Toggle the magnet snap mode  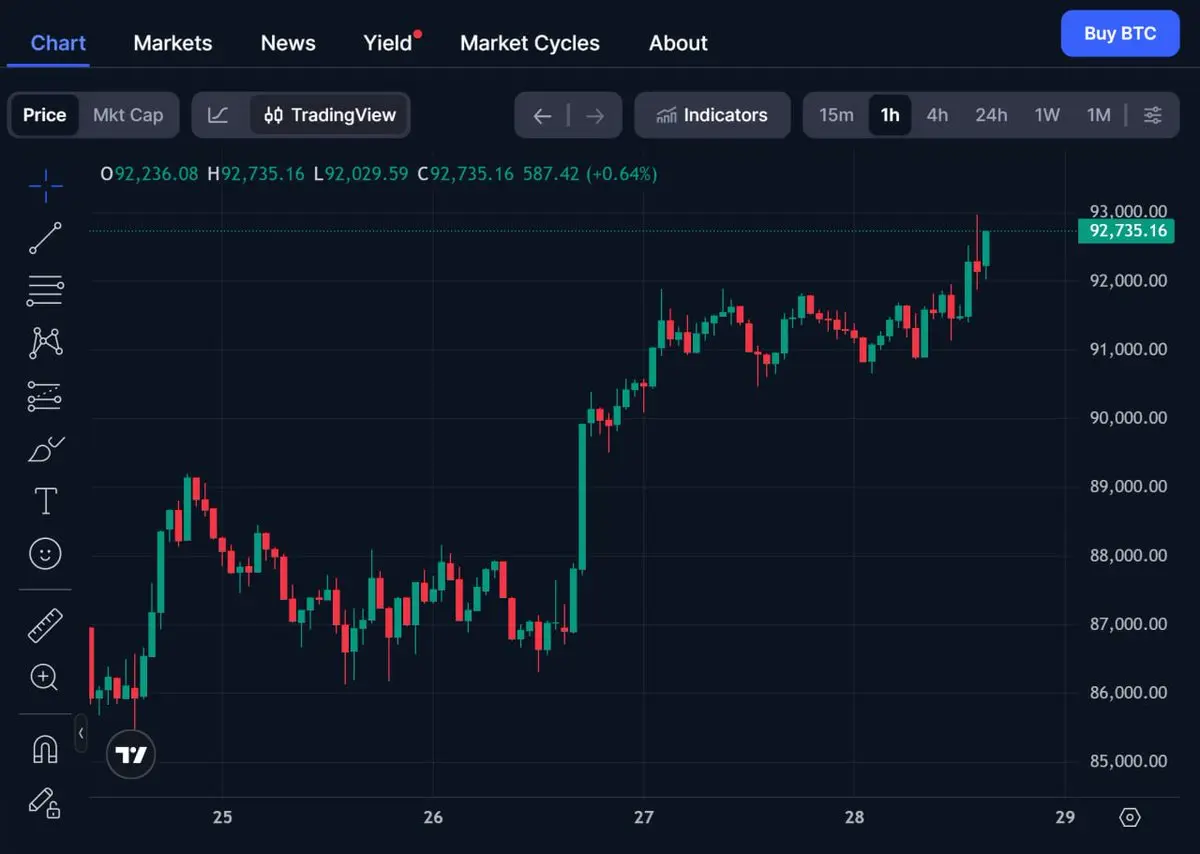[x=45, y=748]
